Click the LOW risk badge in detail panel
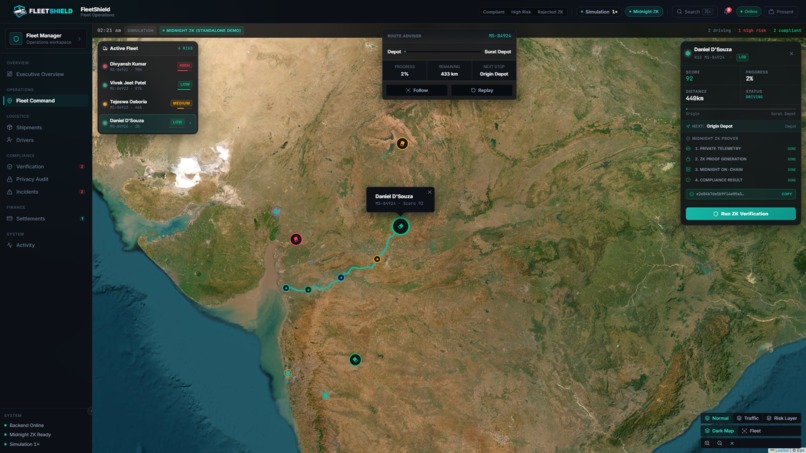This screenshot has height=453, width=806. tap(742, 57)
